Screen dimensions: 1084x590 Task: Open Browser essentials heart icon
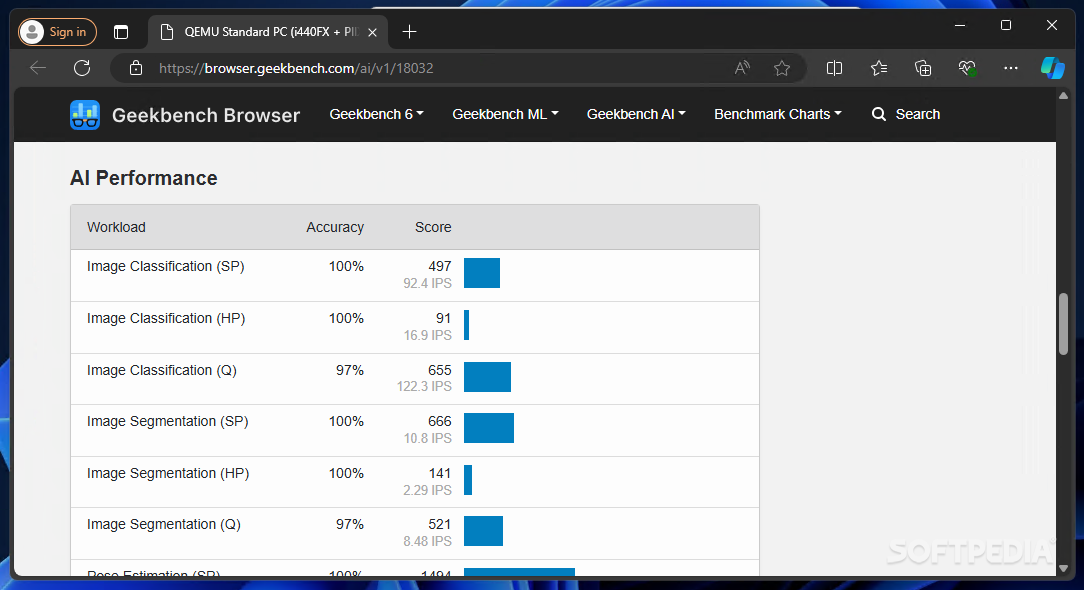[x=966, y=68]
